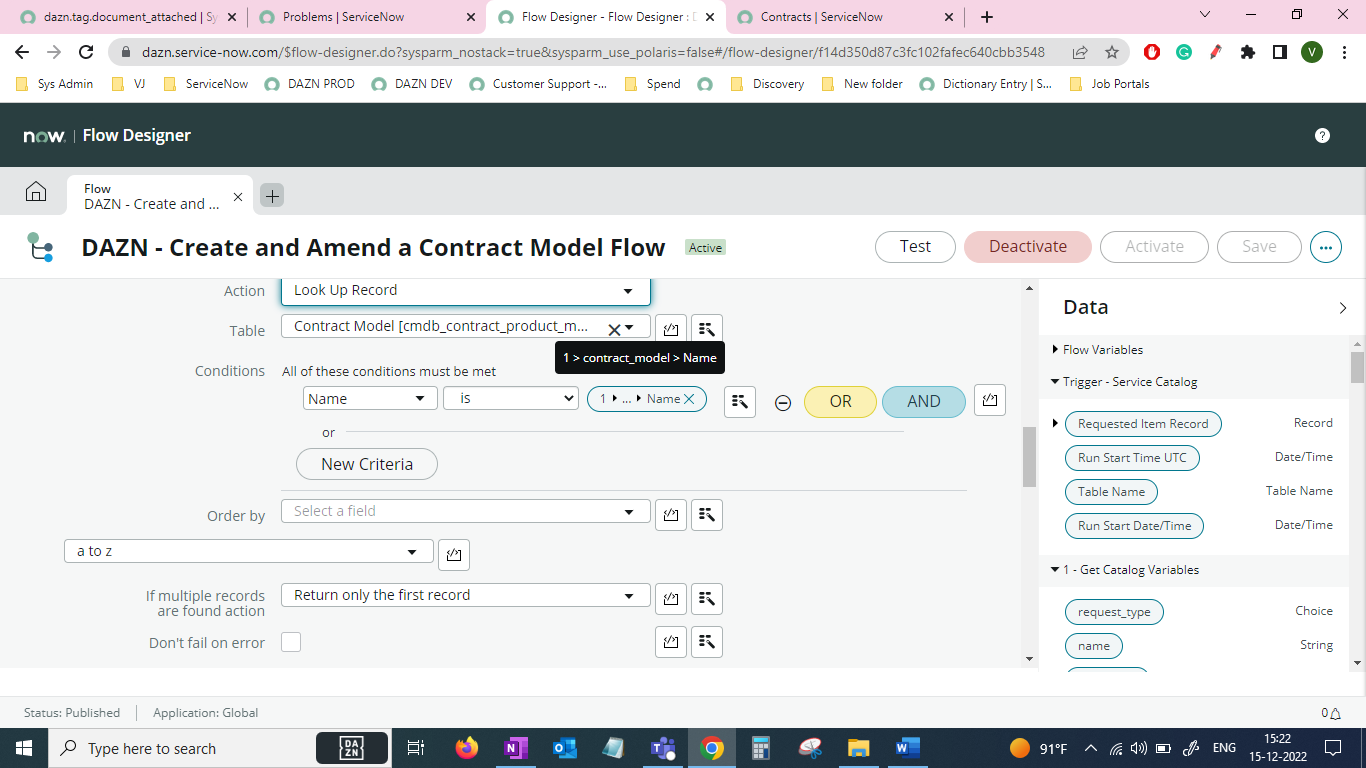Open data pill picker for Name condition
This screenshot has height=768, width=1366.
pyautogui.click(x=740, y=401)
